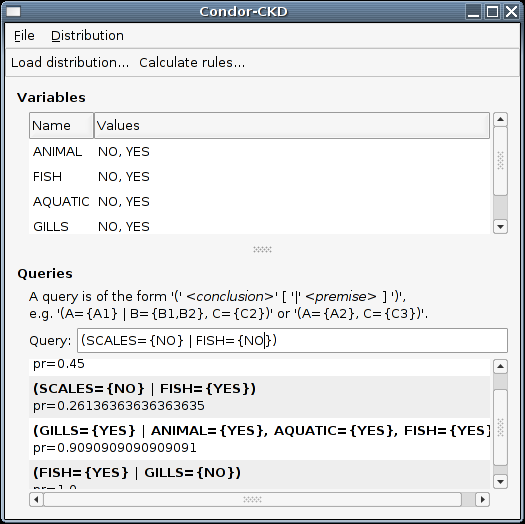The image size is (525, 524).
Task: Click into the Query input field
Action: [x=292, y=341]
